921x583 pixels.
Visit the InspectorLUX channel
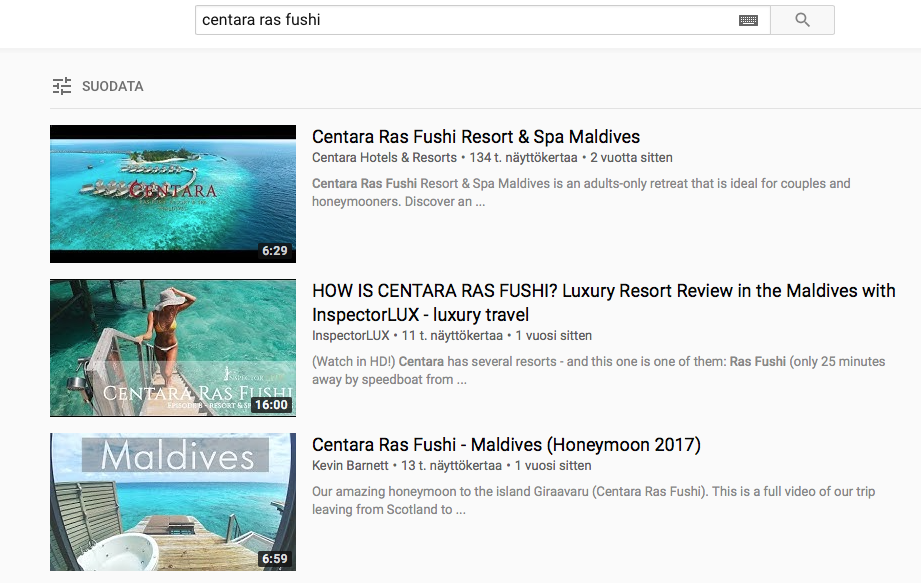350,336
